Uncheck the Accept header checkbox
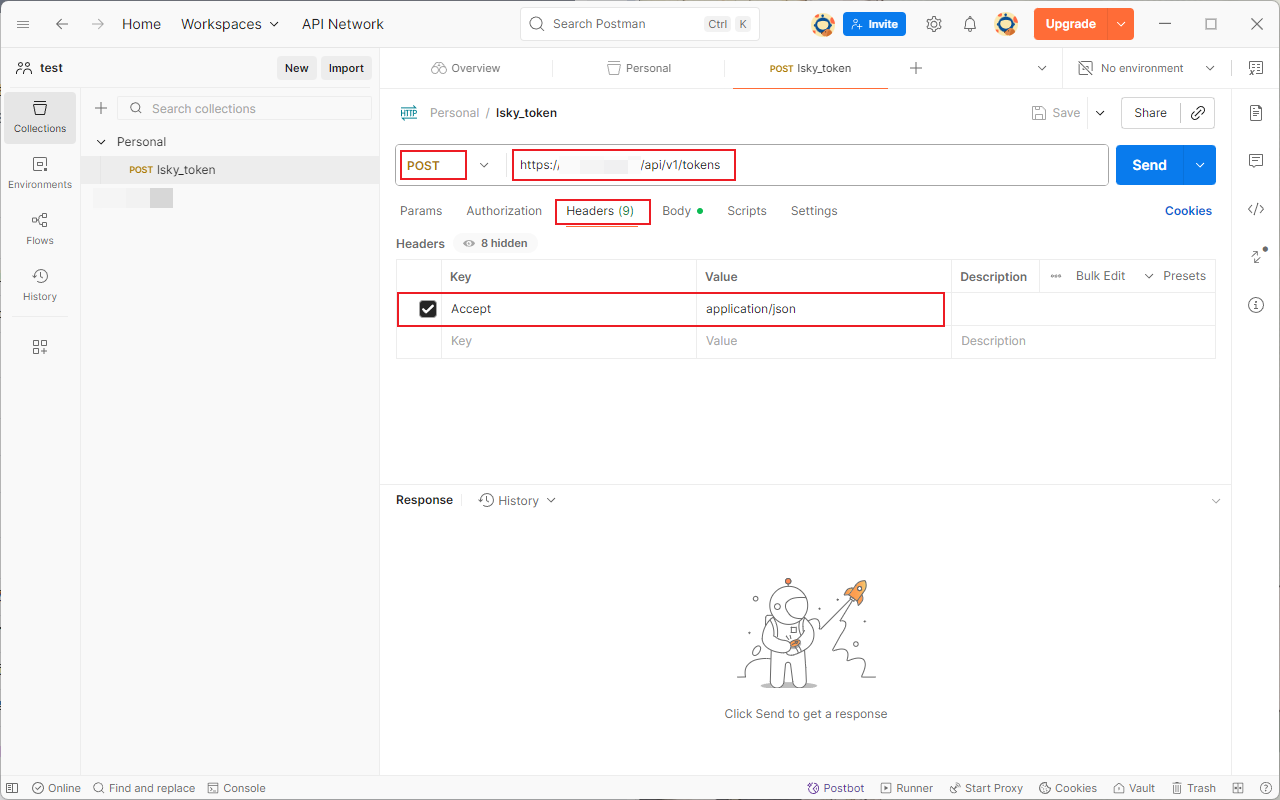Image resolution: width=1280 pixels, height=800 pixels. point(428,309)
